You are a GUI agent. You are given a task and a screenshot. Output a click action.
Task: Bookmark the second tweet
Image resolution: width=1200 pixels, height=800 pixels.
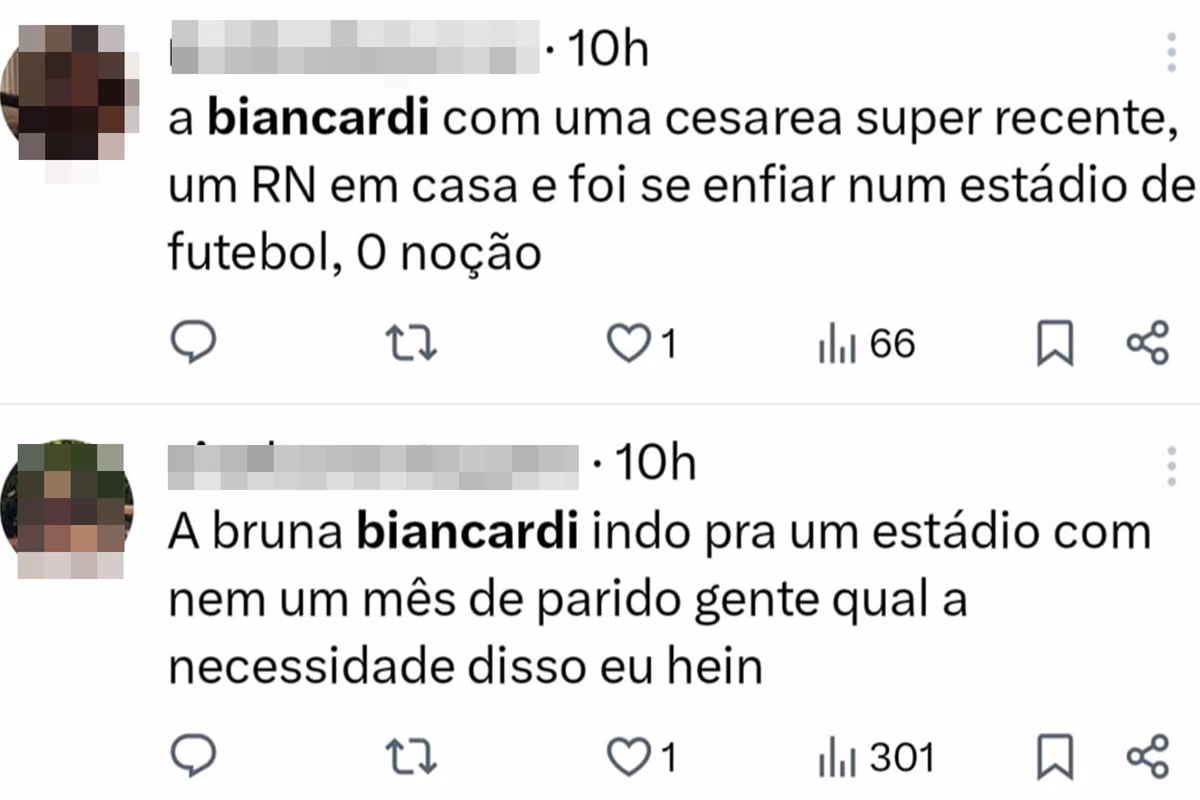coord(1053,758)
